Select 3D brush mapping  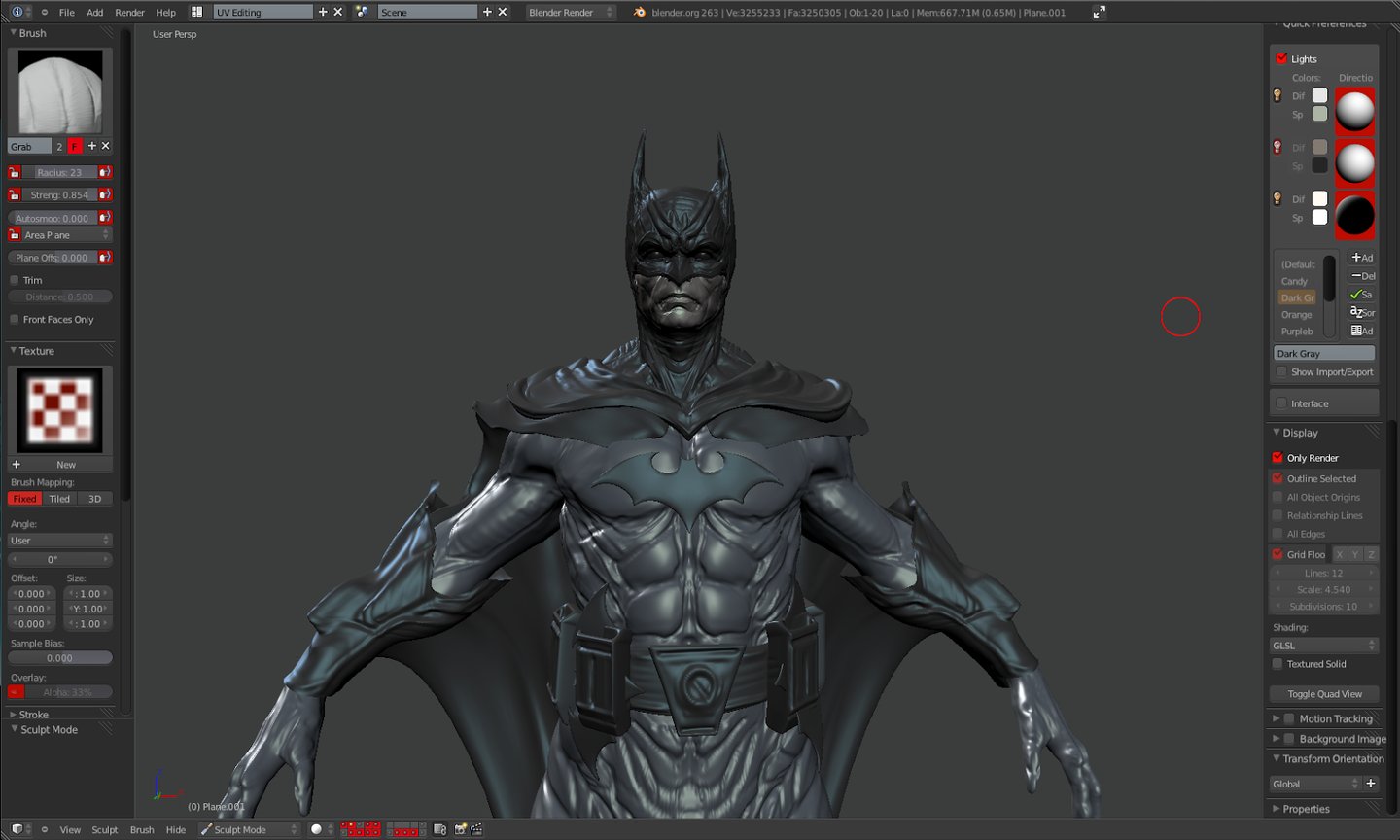(95, 499)
